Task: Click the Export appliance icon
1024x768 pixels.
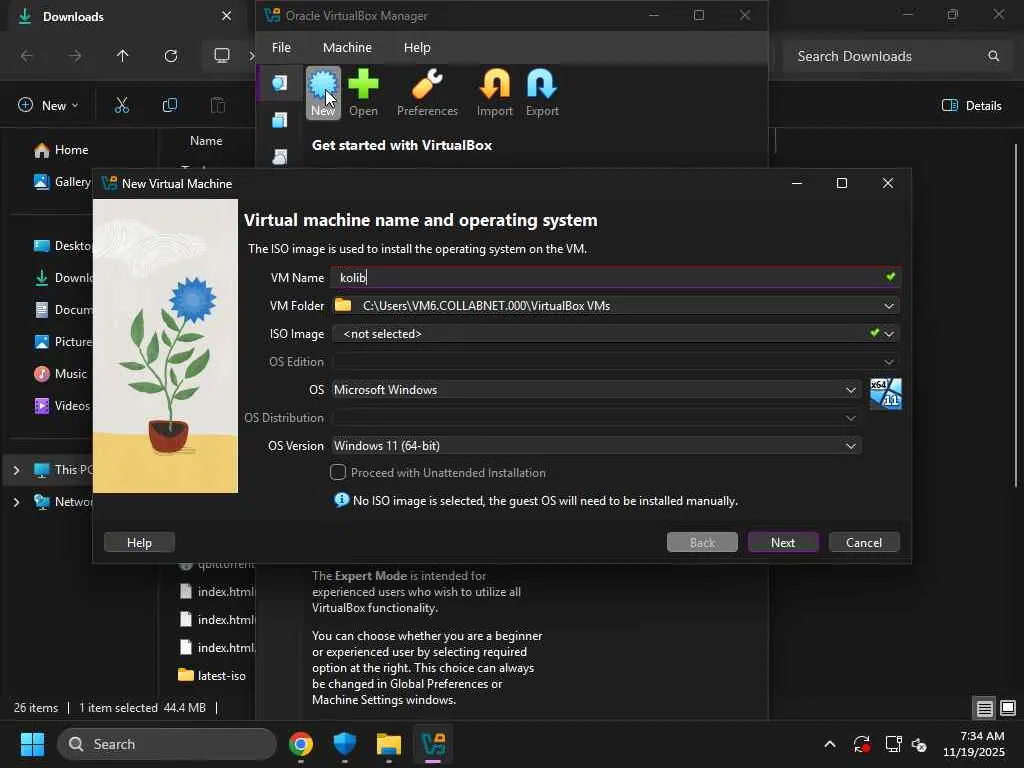Action: [x=542, y=93]
